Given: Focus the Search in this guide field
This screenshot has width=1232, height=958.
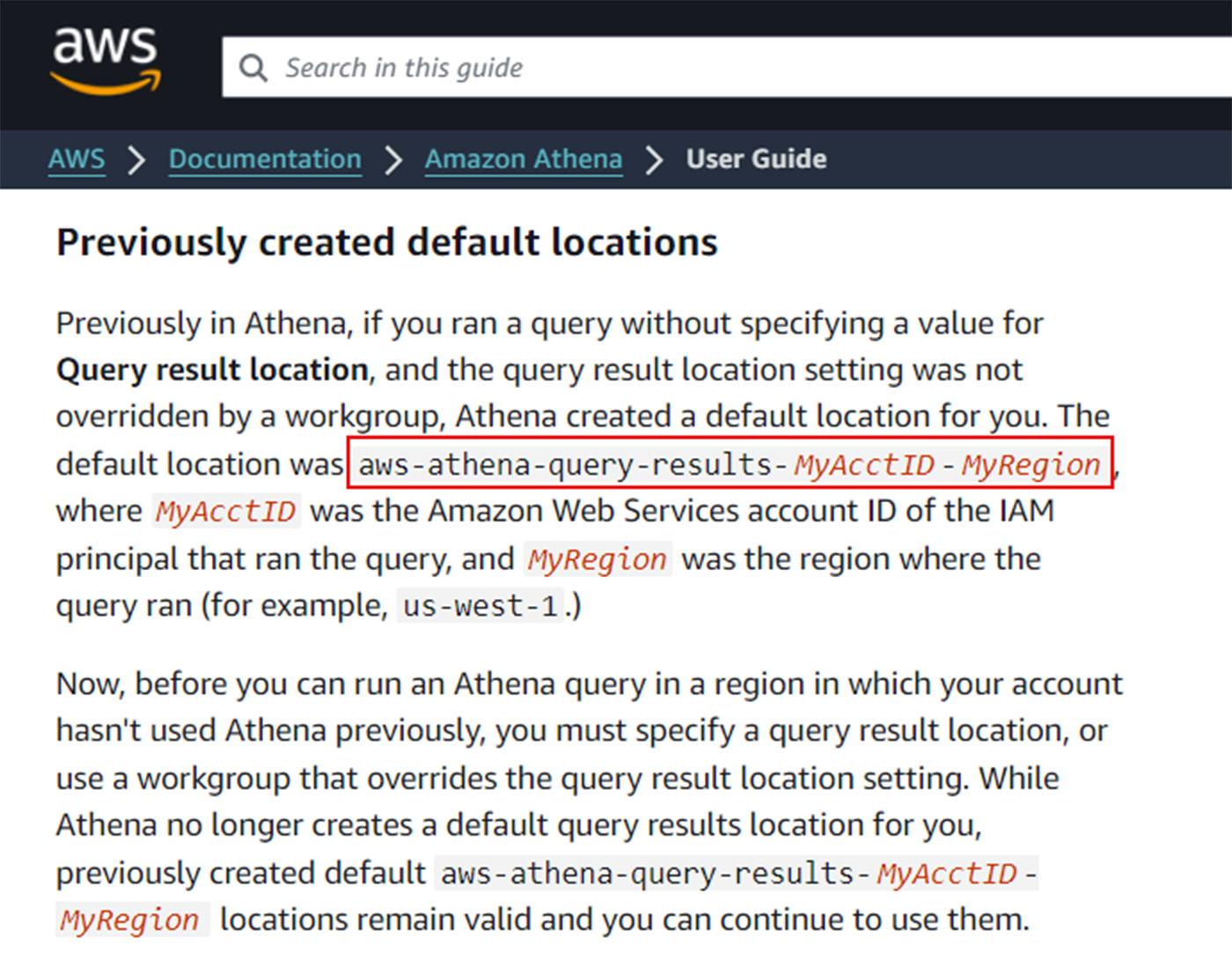Looking at the screenshot, I should point(727,67).
